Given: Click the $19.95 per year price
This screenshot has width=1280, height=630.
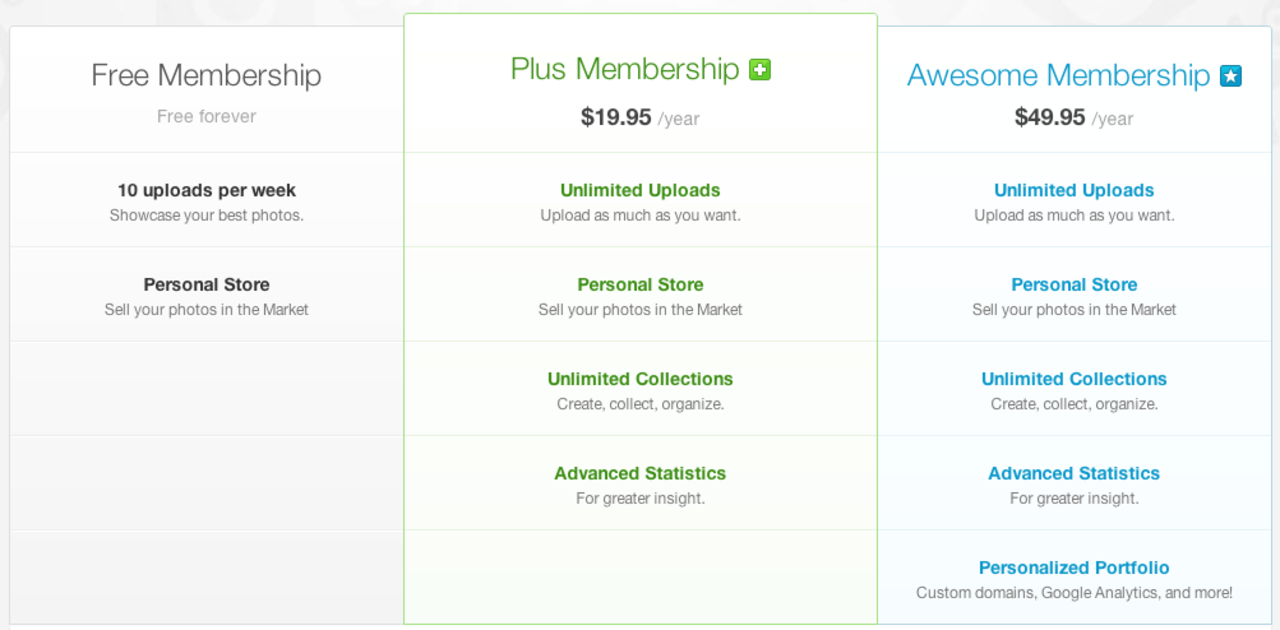Looking at the screenshot, I should pos(640,118).
